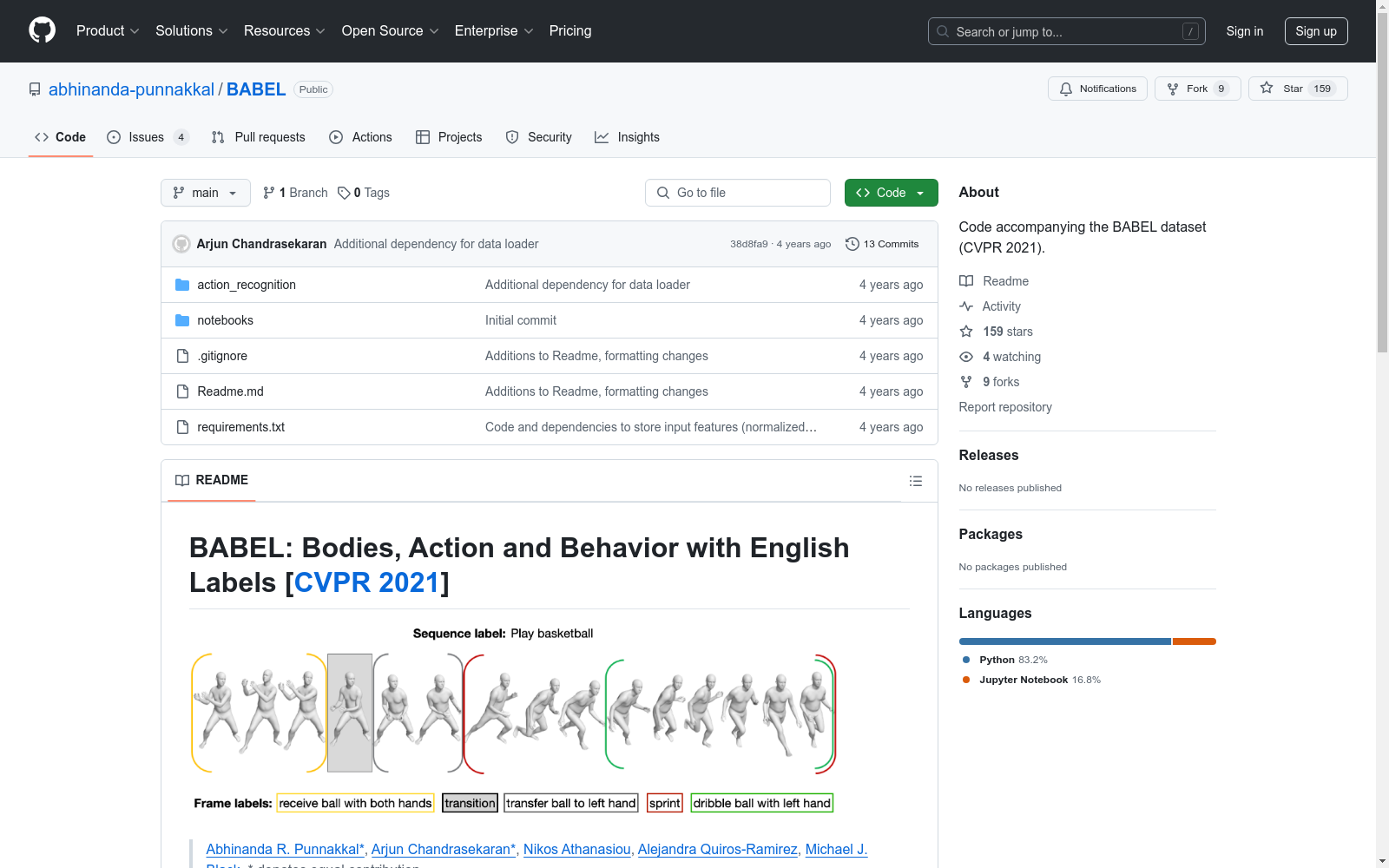Click the action_recognition folder icon
The width and height of the screenshot is (1389, 868).
coord(182,285)
